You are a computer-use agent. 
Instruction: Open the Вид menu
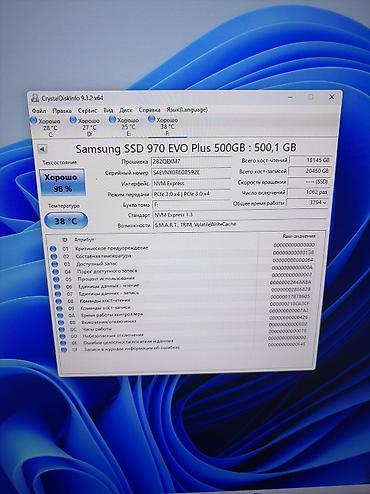click(108, 110)
